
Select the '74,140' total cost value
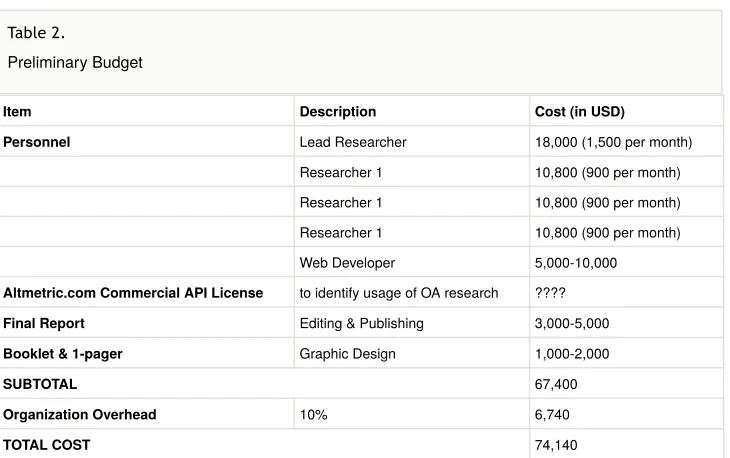pos(556,445)
